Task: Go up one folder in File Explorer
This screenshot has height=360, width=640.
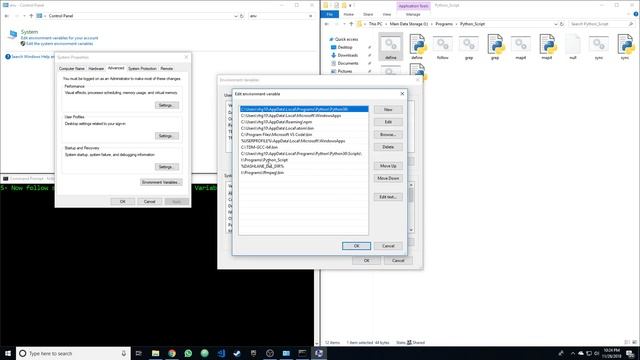Action: point(351,24)
